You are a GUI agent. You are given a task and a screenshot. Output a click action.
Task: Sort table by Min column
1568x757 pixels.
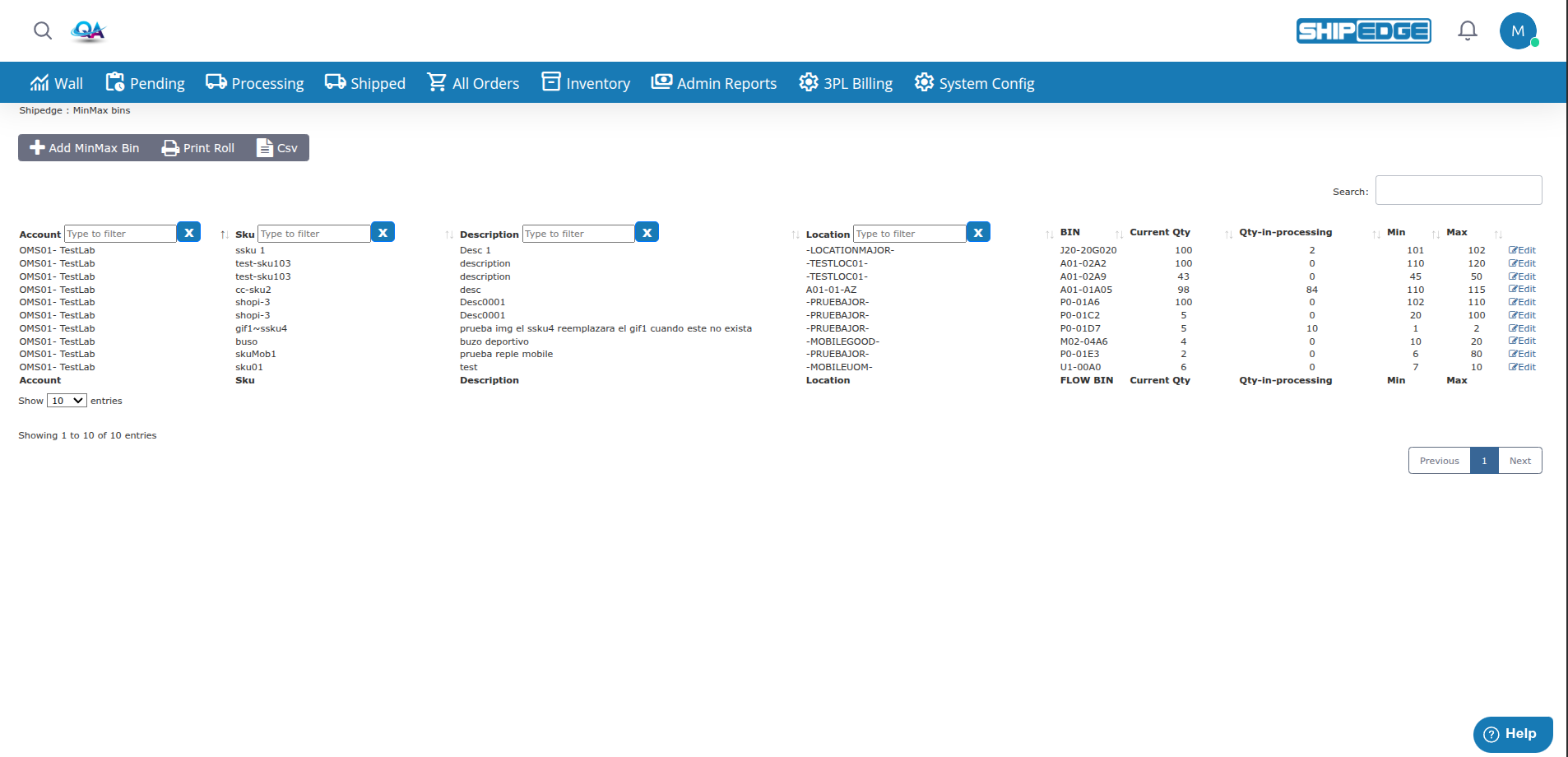pyautogui.click(x=1396, y=233)
